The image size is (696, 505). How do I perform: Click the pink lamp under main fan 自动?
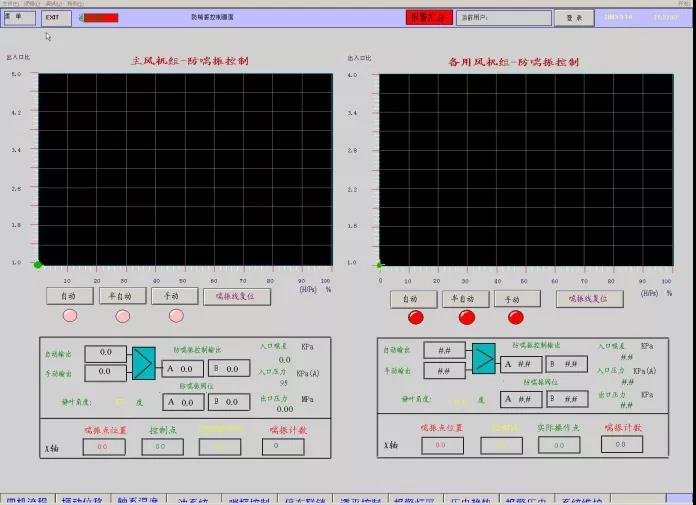(70, 316)
